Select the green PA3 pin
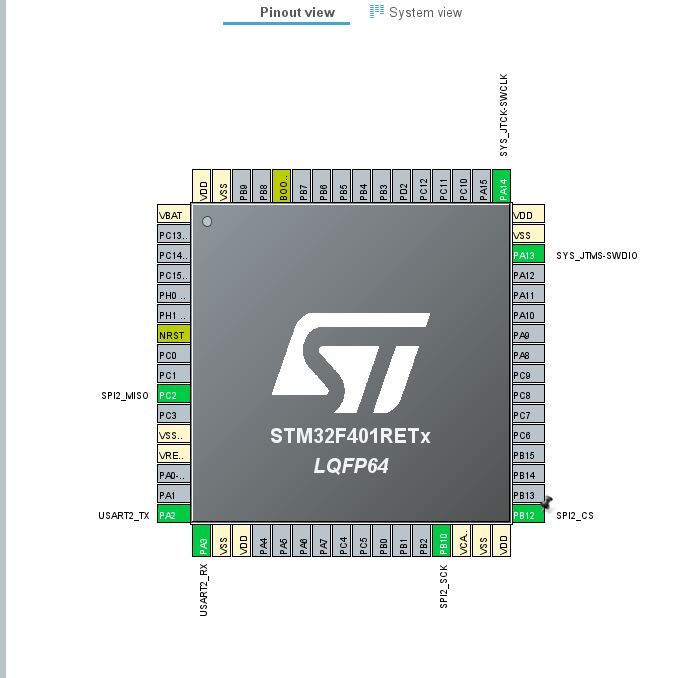This screenshot has width=684, height=678. coord(202,541)
